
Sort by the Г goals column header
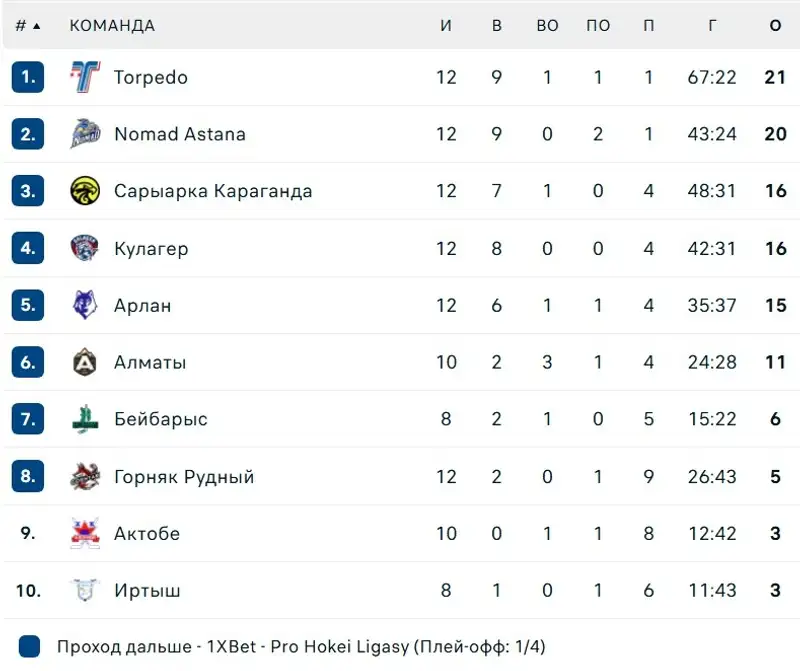(712, 26)
